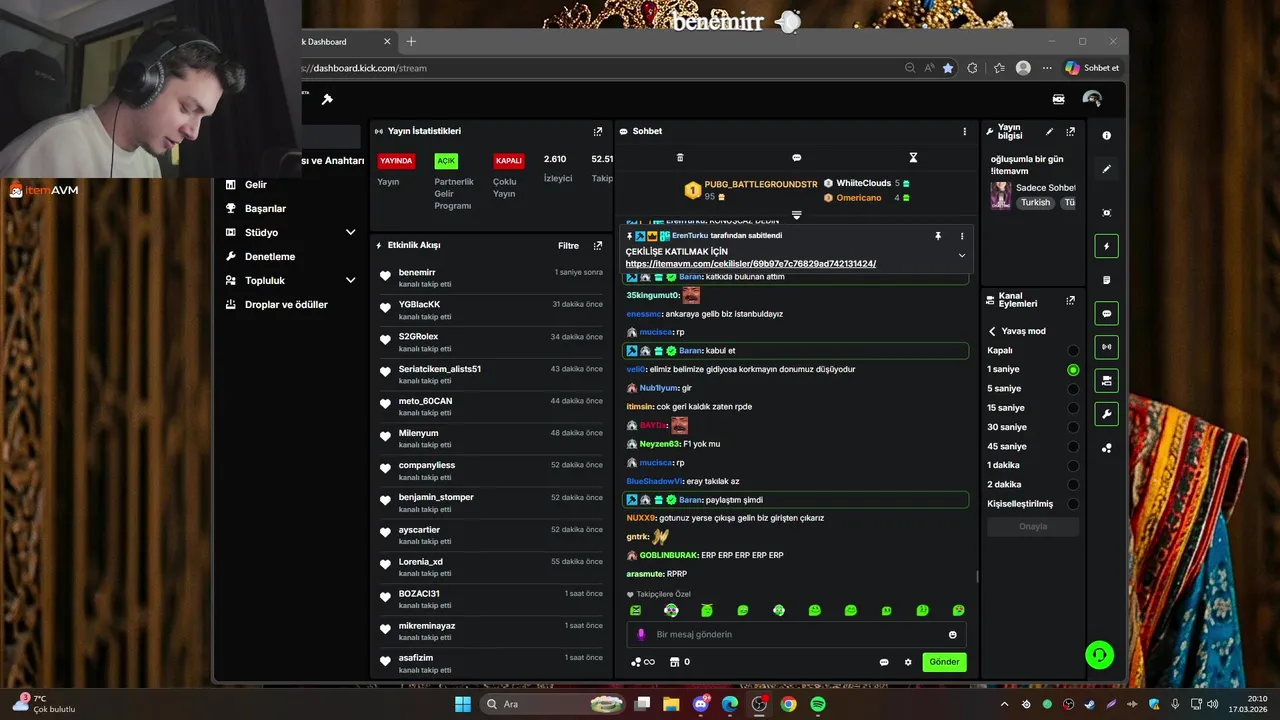
Task: Click the storefront icon with 0 count
Action: pyautogui.click(x=674, y=662)
